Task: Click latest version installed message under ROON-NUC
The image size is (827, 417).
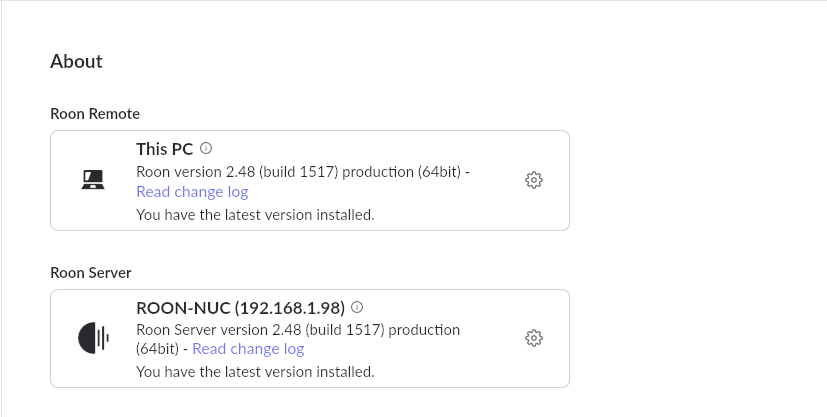Action: (255, 372)
